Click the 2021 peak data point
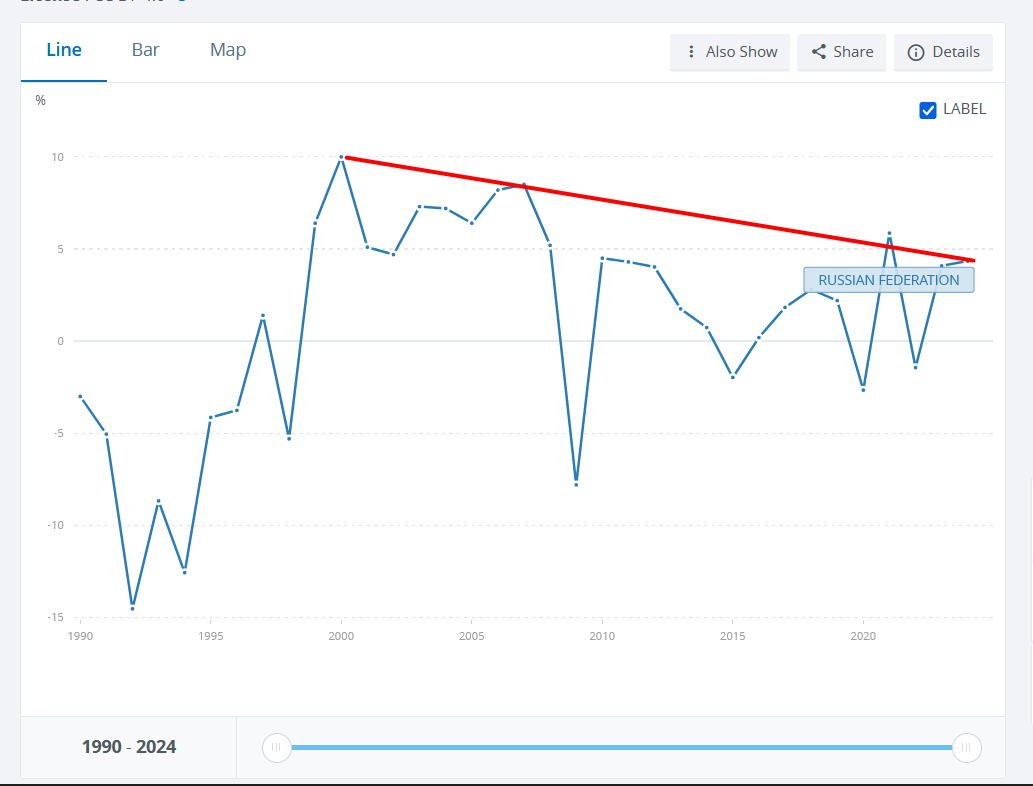The image size is (1033, 786). tap(889, 234)
